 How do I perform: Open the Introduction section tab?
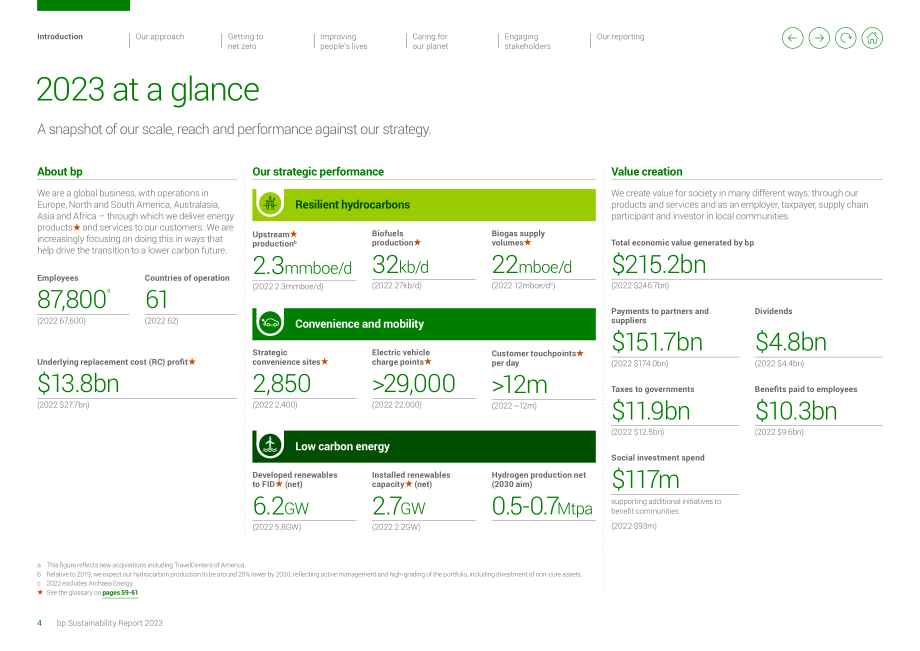(60, 36)
